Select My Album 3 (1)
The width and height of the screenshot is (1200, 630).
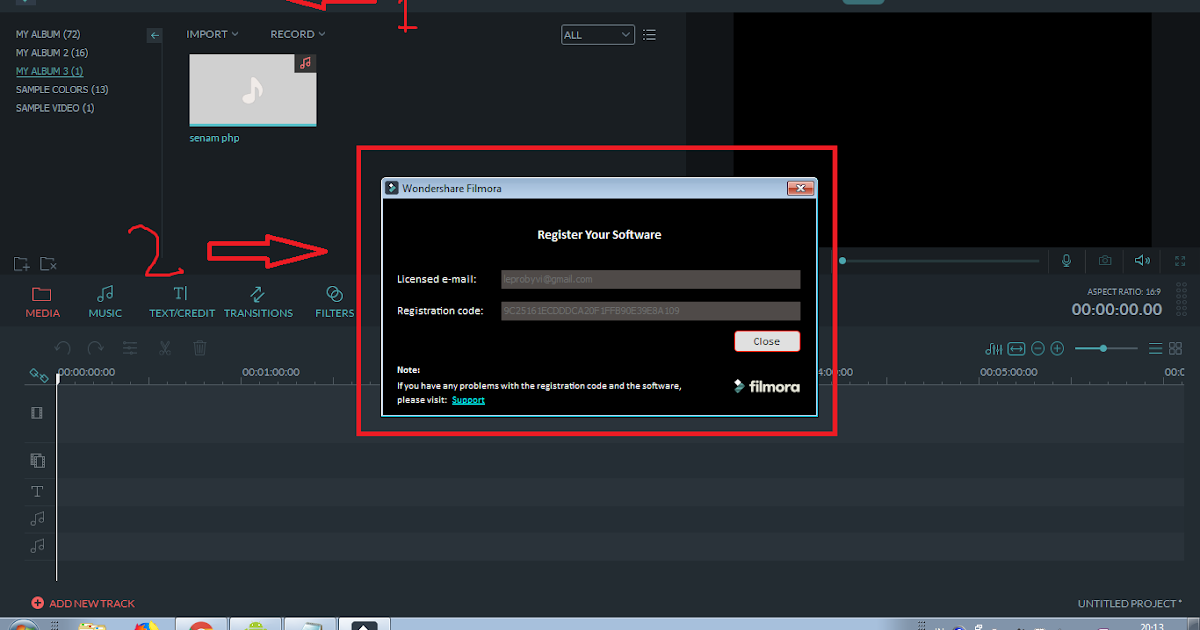pyautogui.click(x=49, y=71)
